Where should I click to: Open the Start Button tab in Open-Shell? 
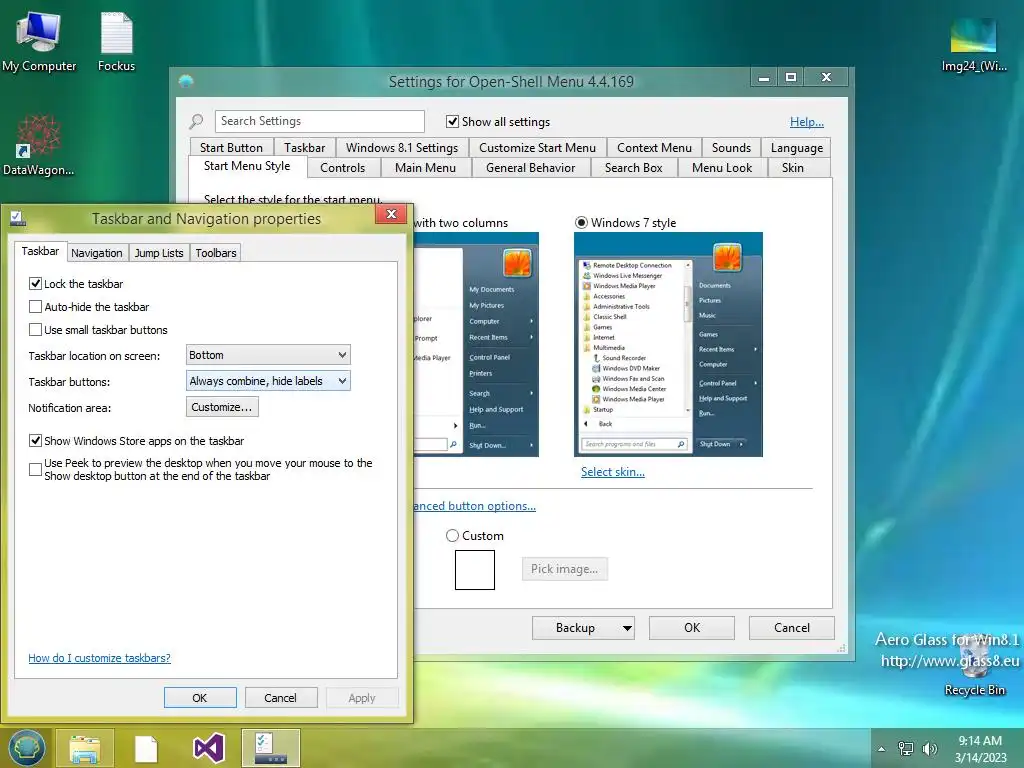point(231,148)
